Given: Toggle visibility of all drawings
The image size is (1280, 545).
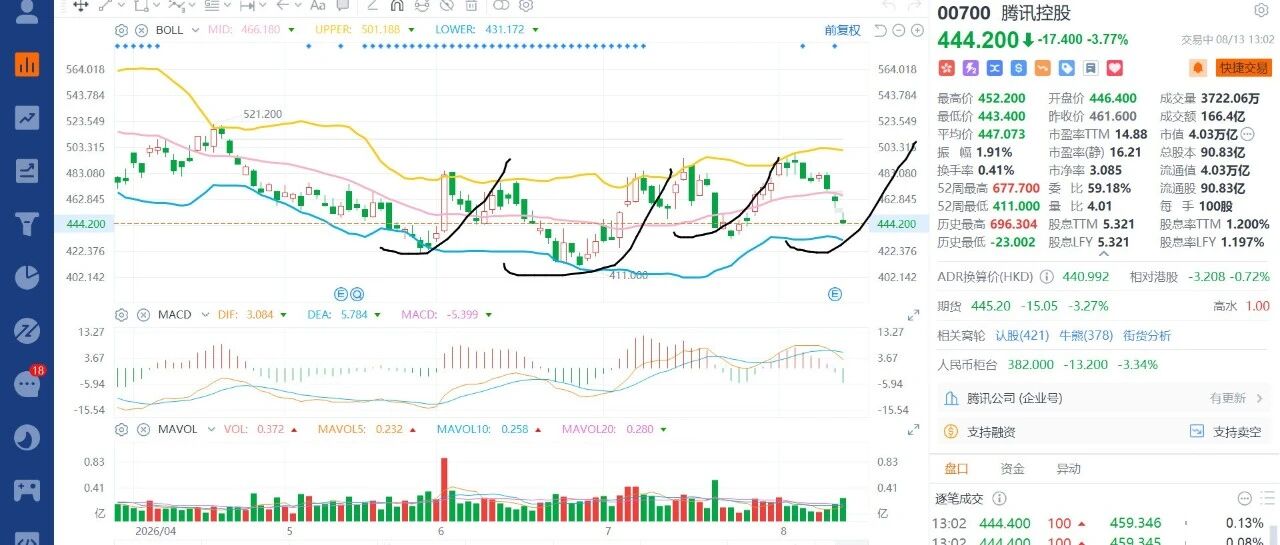Looking at the screenshot, I should pyautogui.click(x=447, y=6).
